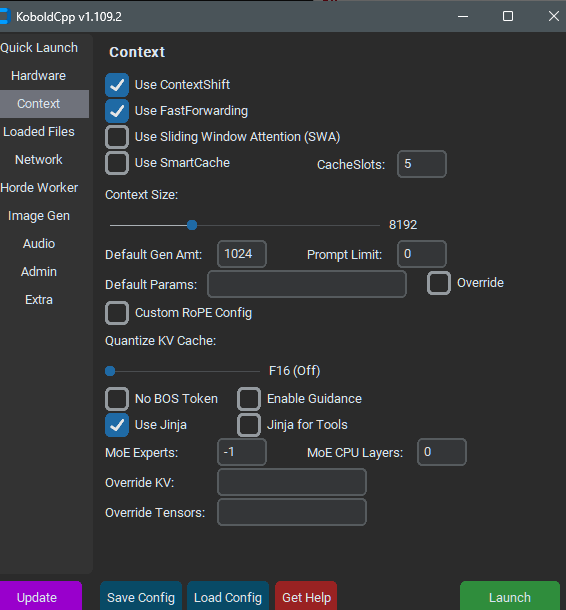Screen dimensions: 566x610
Task: Check Enable Guidance
Action: pyautogui.click(x=249, y=399)
